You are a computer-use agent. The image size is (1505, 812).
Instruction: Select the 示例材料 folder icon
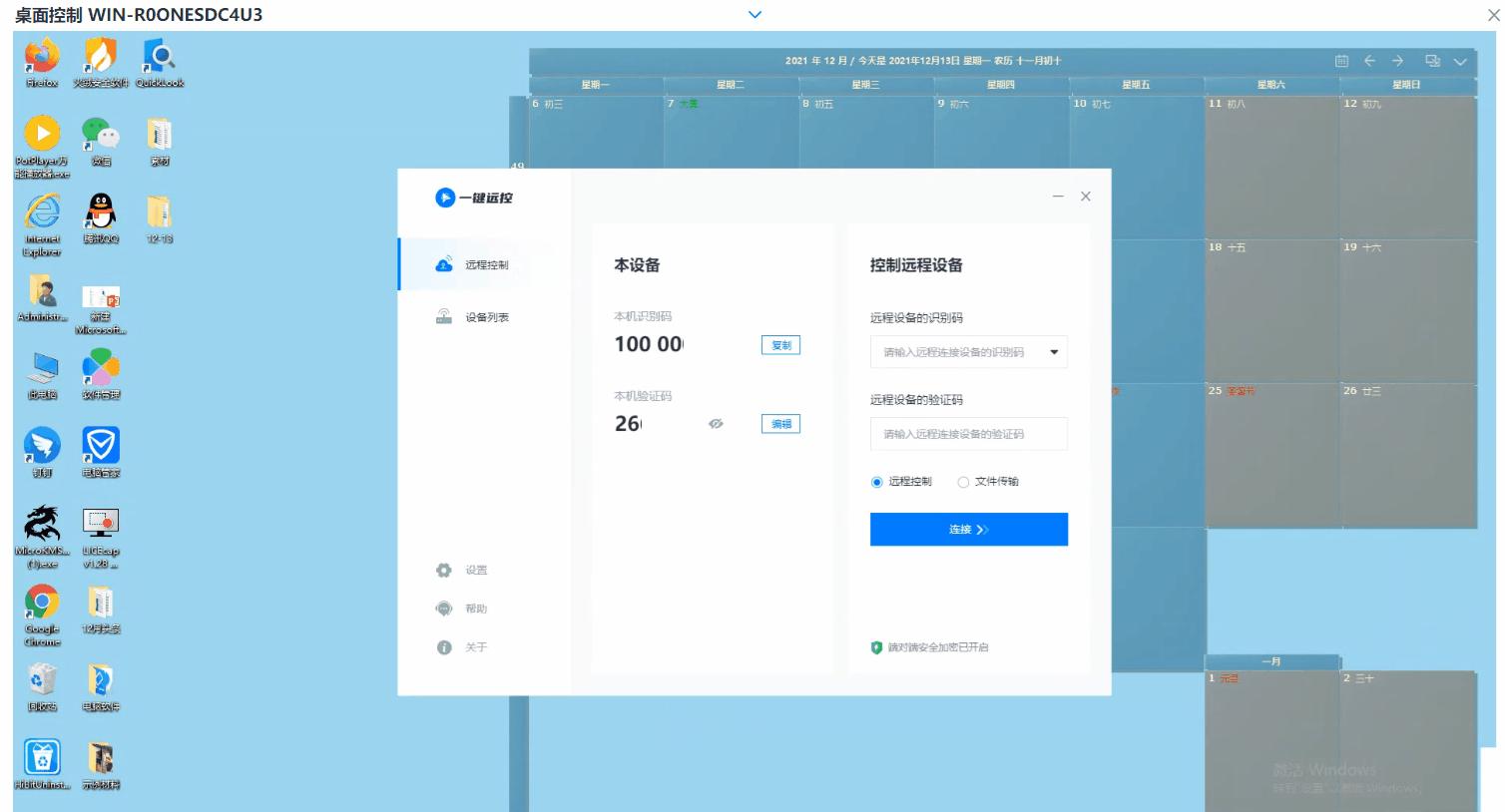tap(101, 764)
